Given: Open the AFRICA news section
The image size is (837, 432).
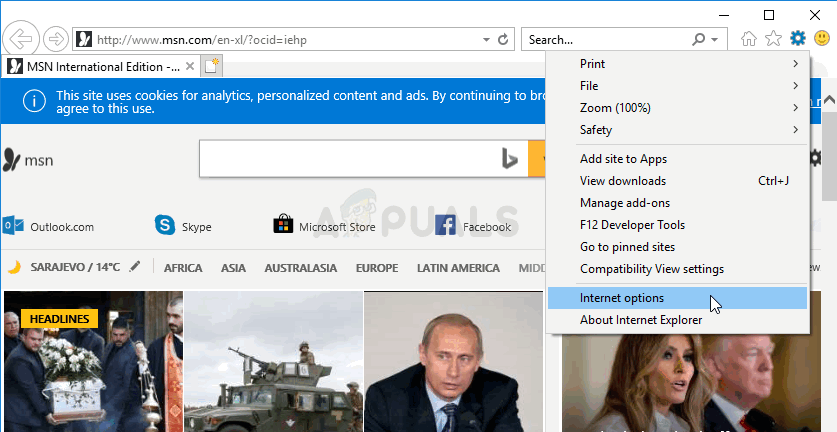Looking at the screenshot, I should (x=183, y=268).
